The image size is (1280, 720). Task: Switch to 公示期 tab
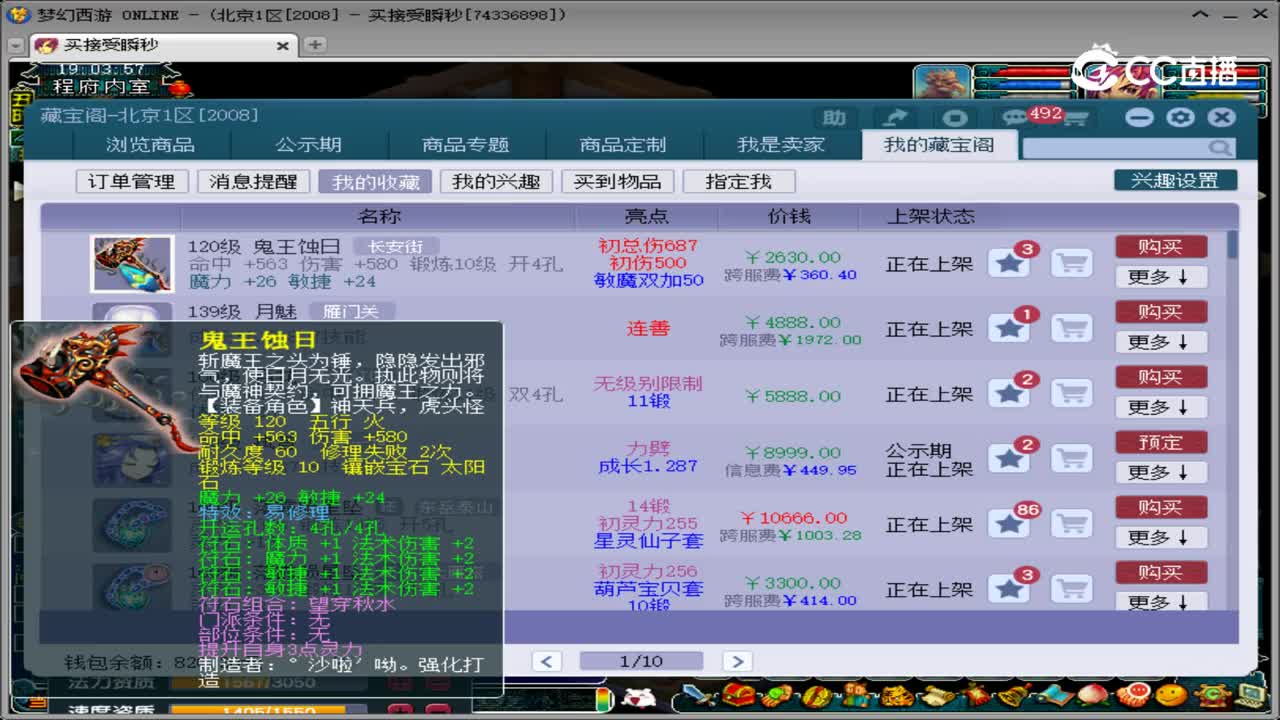tap(309, 145)
